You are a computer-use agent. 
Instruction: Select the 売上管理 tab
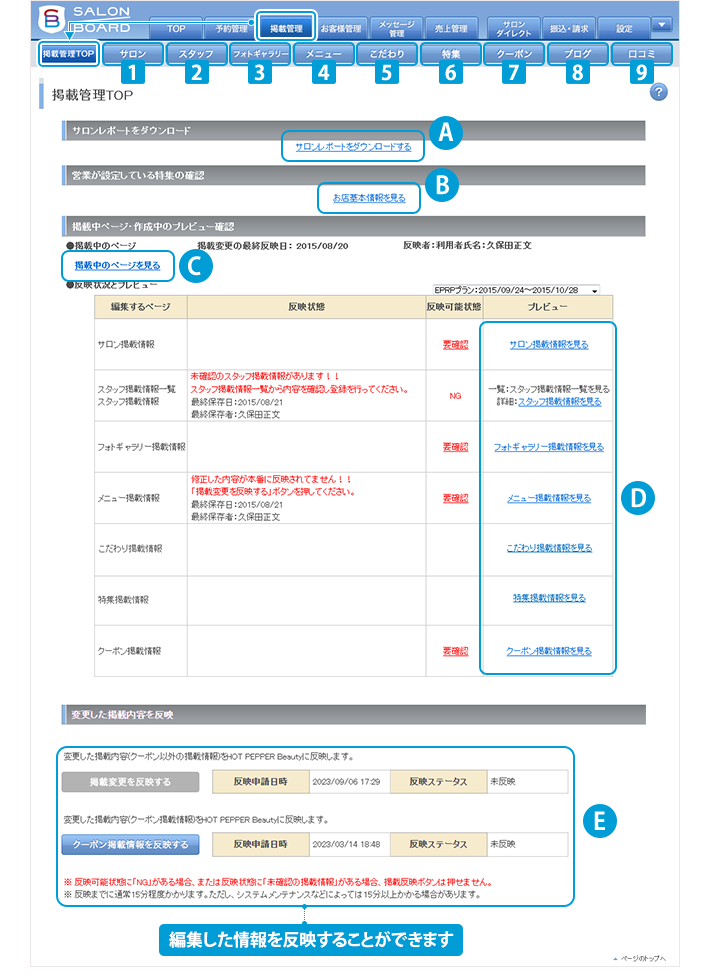click(x=454, y=28)
